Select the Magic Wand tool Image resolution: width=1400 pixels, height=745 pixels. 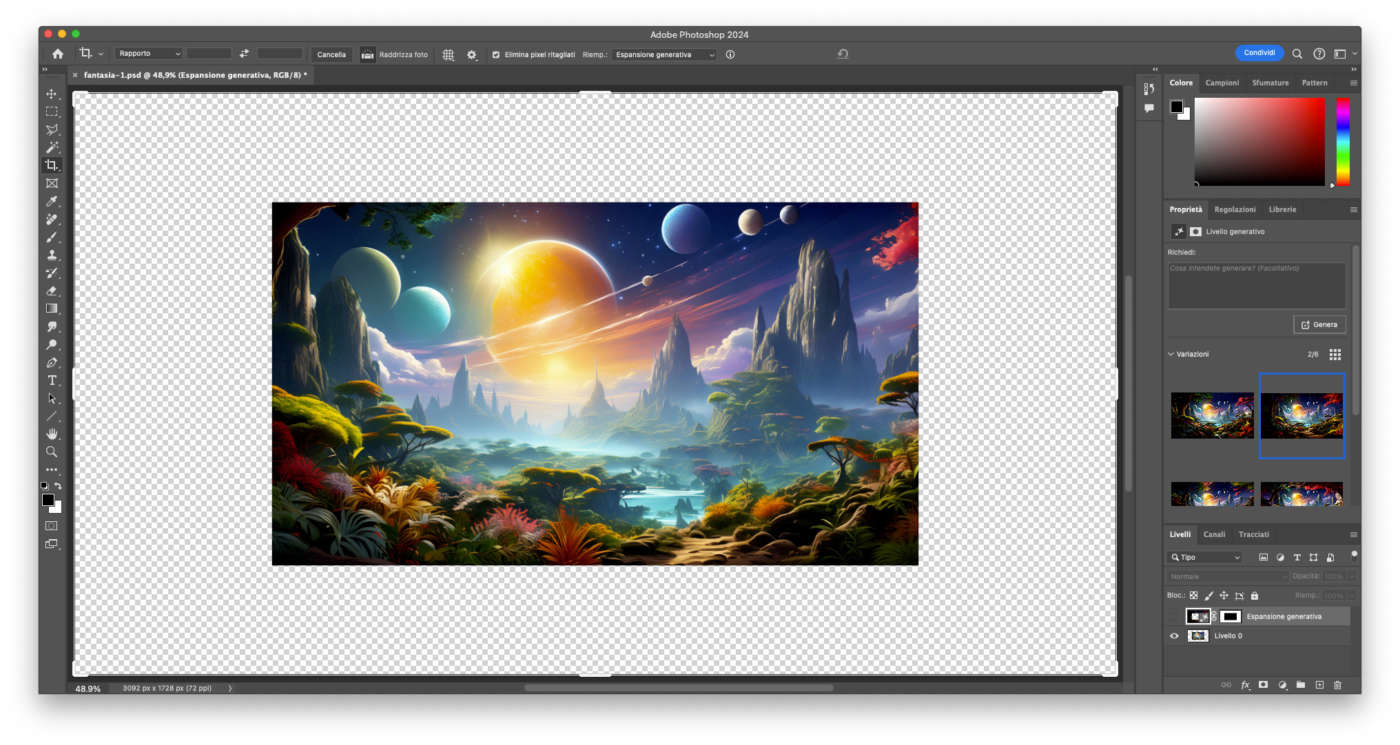[52, 147]
